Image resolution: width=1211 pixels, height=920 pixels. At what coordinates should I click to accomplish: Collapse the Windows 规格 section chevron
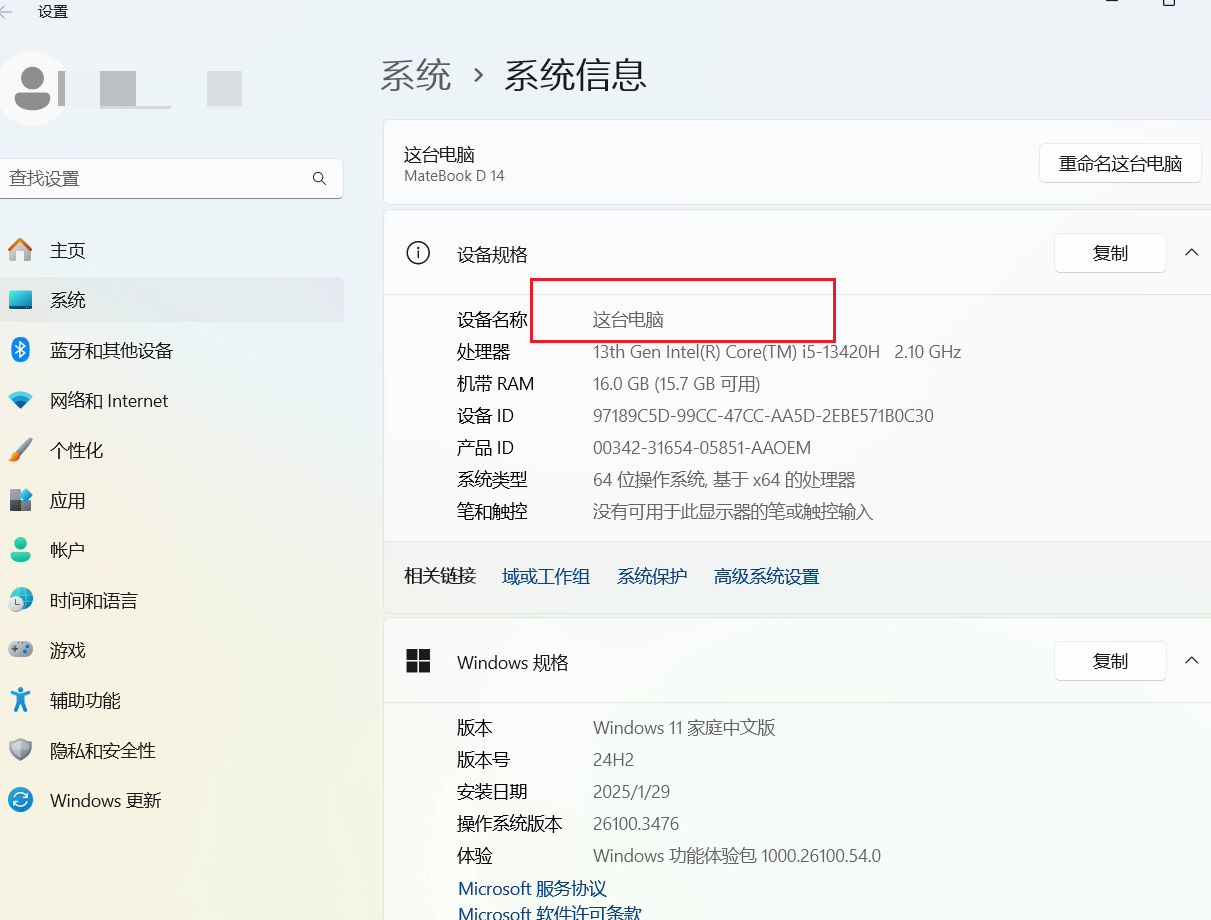coord(1191,661)
